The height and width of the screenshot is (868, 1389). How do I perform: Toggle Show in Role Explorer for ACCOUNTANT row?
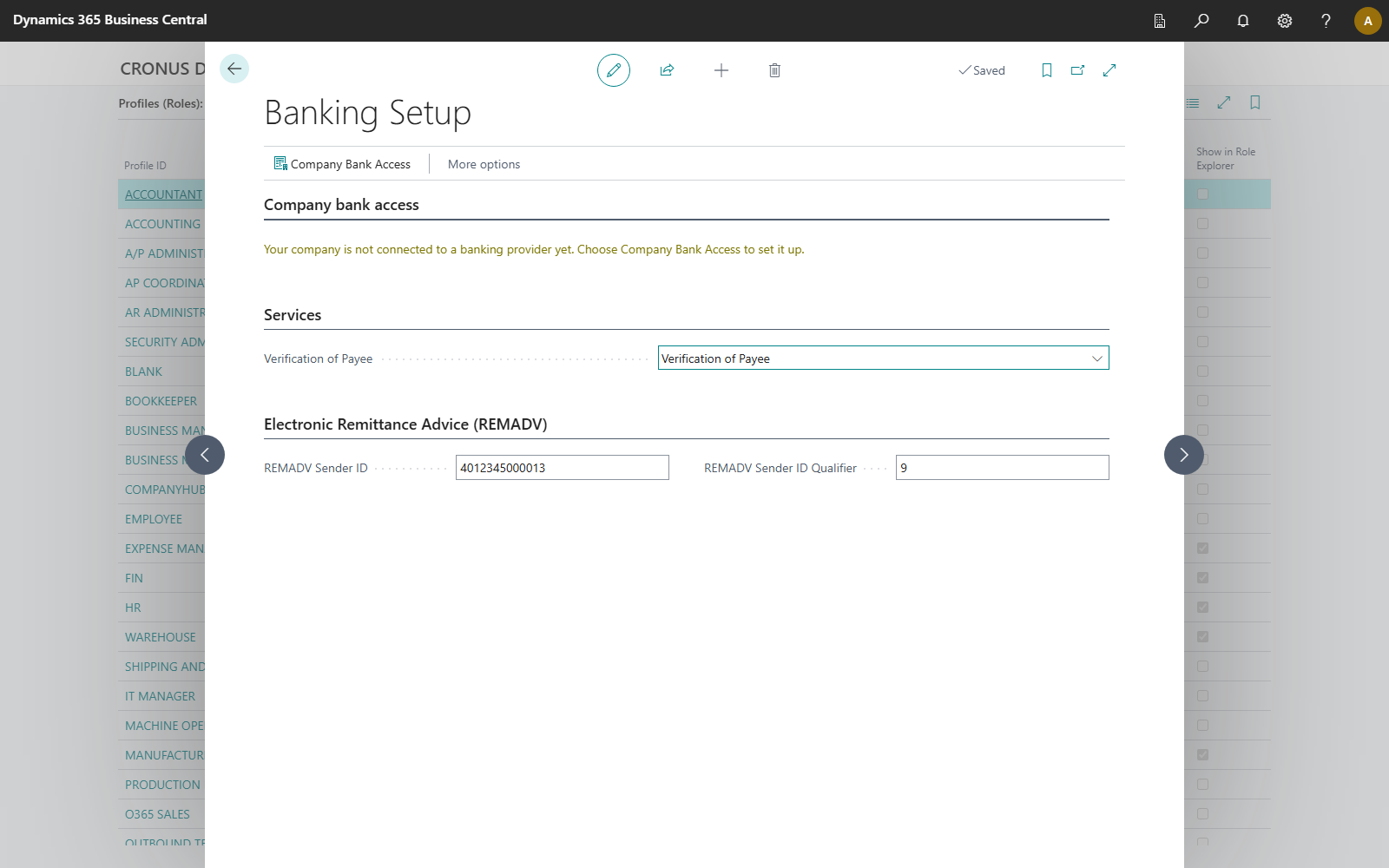pos(1203,194)
